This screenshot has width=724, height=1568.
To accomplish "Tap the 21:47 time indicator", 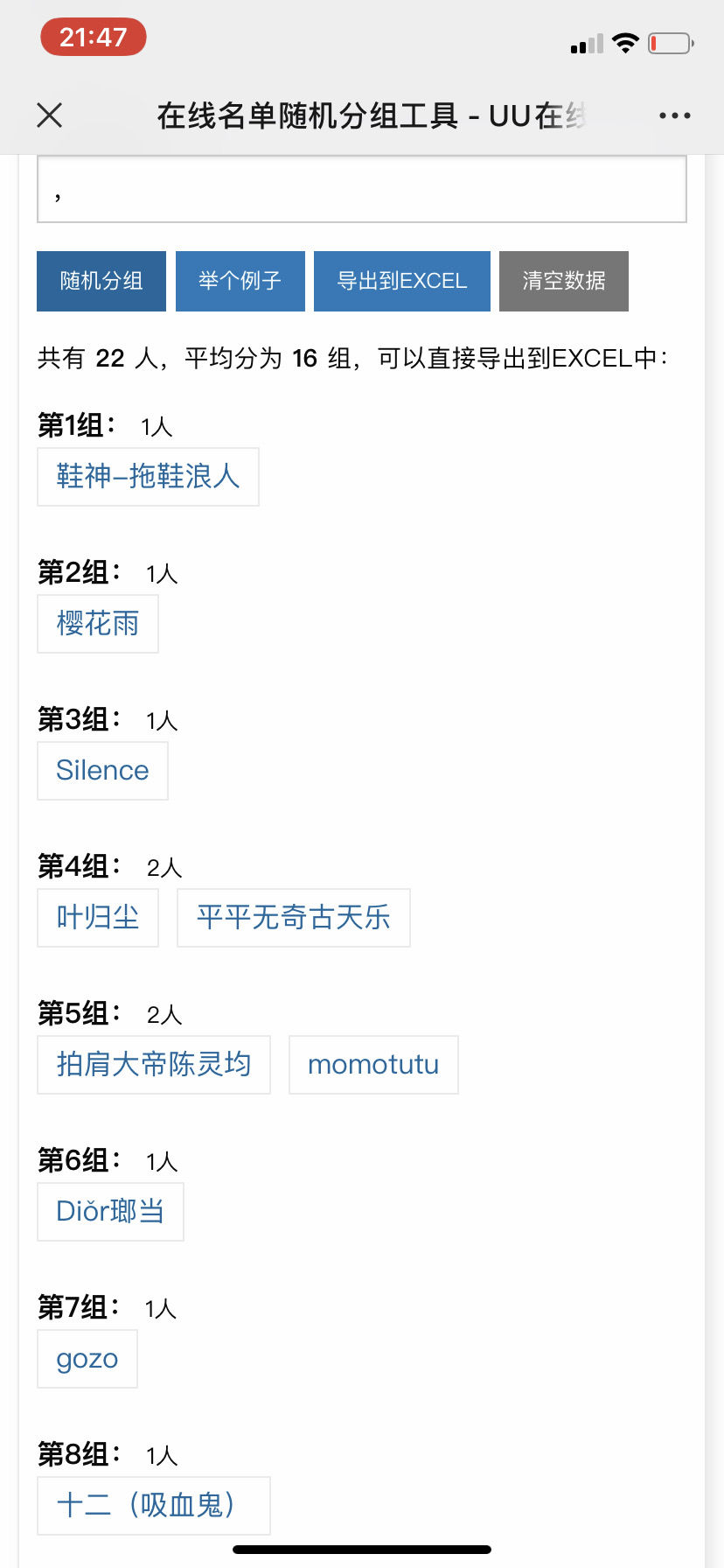I will click(94, 37).
